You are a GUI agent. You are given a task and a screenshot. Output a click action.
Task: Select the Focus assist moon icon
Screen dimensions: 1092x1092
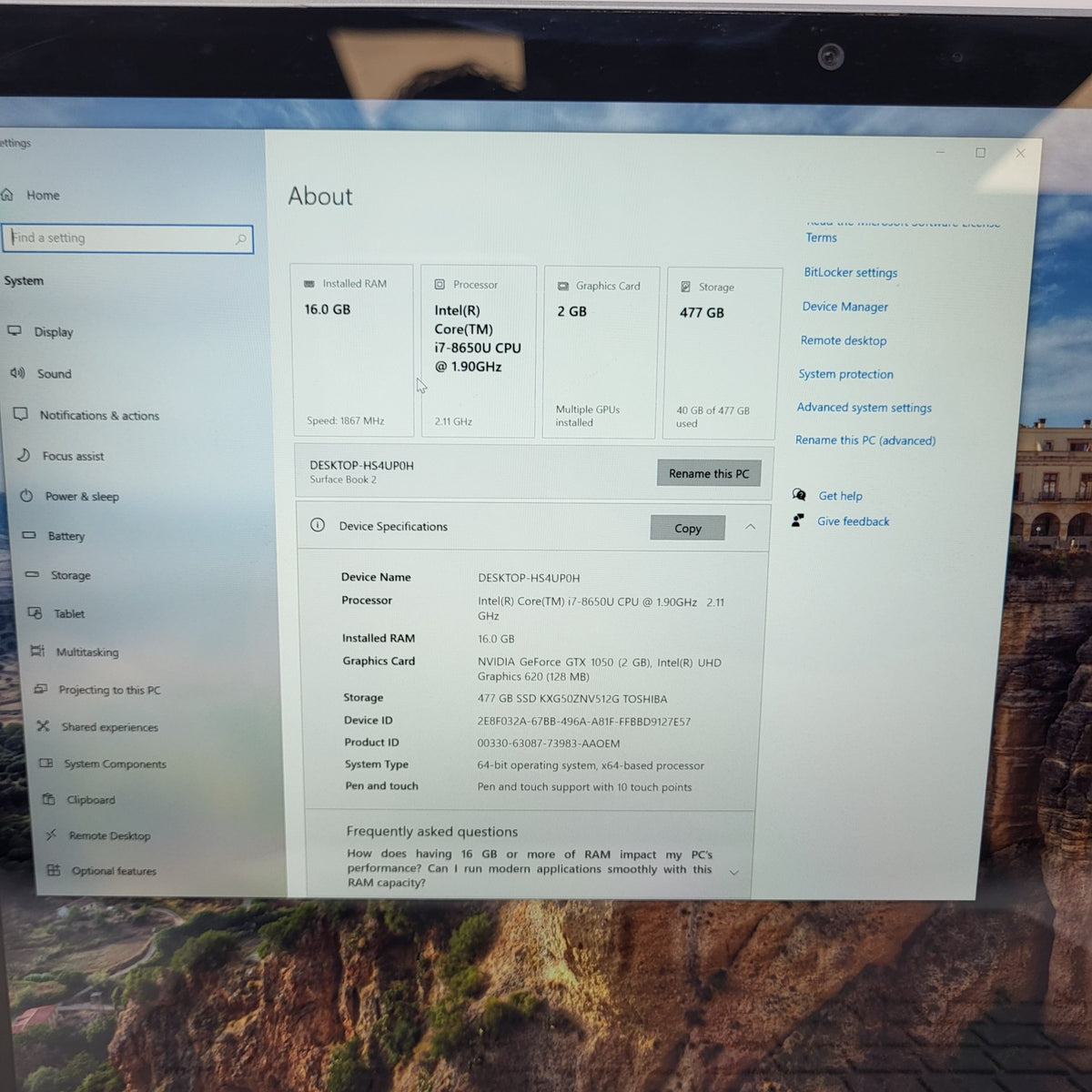tap(24, 455)
